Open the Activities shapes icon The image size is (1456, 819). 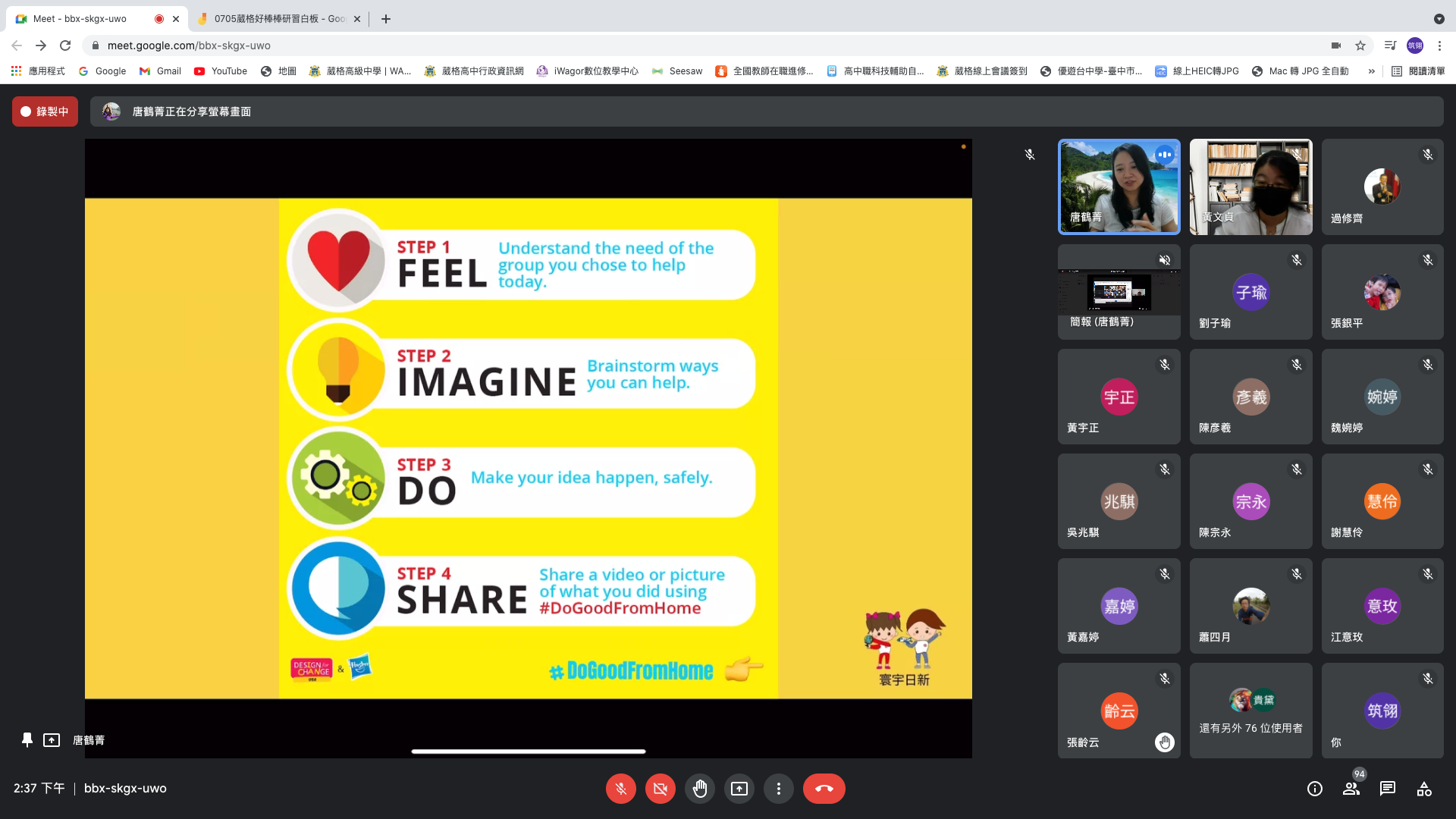click(1423, 789)
